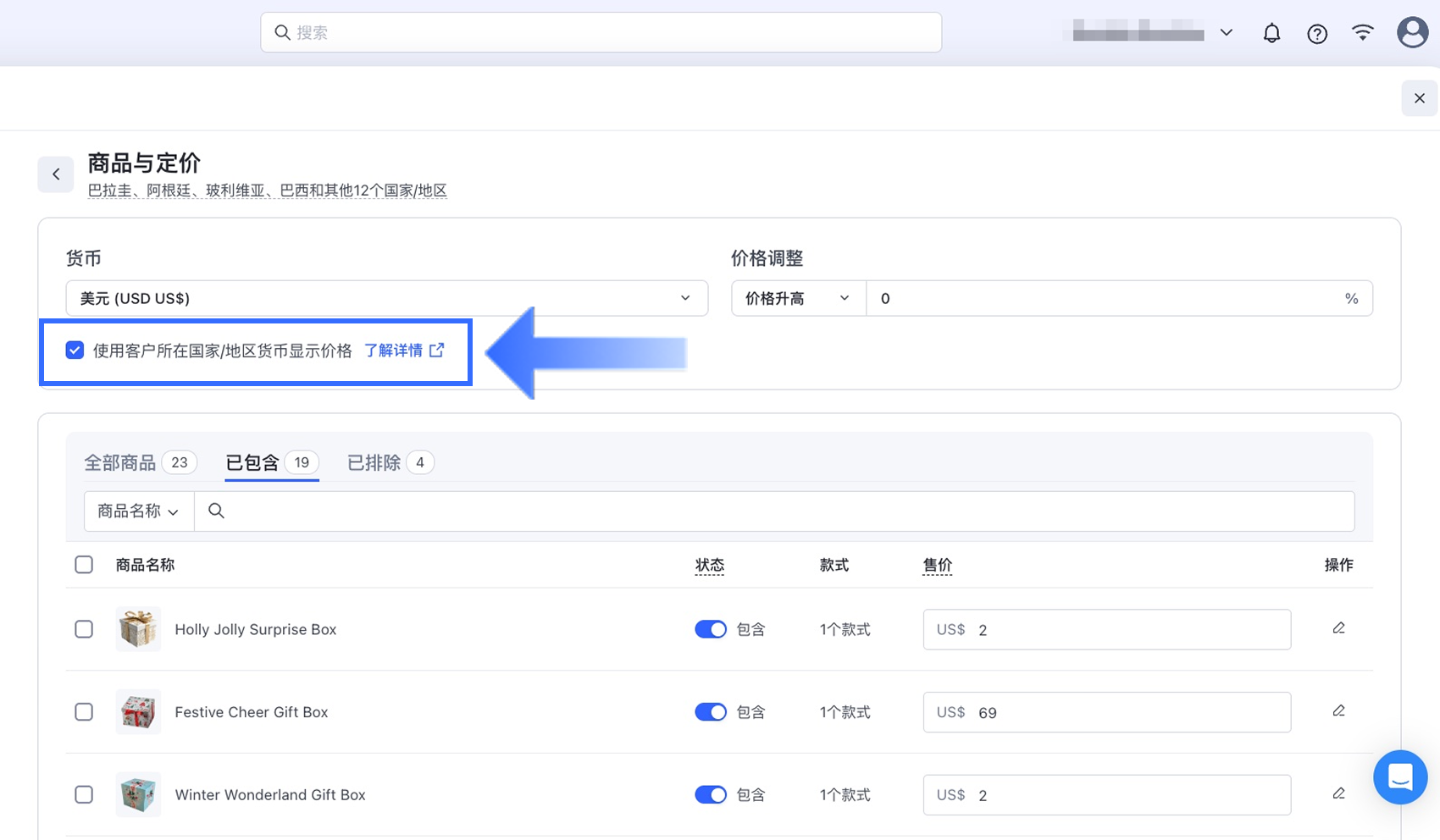Open Festive Cheer Gift Box thumbnail
The height and width of the screenshot is (840, 1440).
(138, 712)
